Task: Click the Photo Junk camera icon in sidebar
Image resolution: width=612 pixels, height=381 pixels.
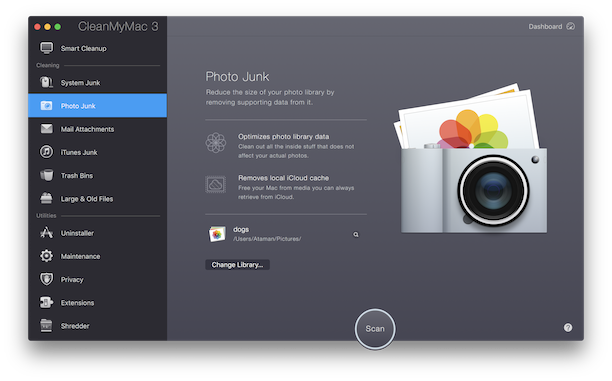Action: 46,105
